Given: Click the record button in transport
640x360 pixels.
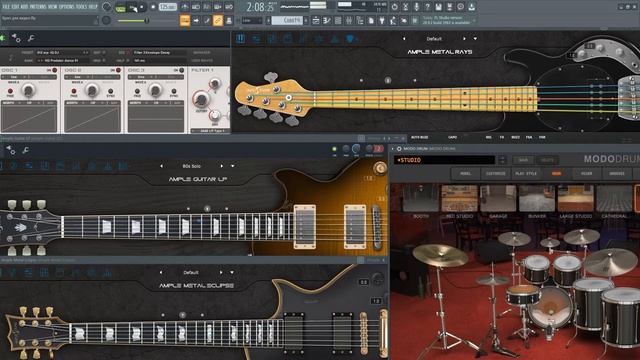Looking at the screenshot, I should click(153, 7).
